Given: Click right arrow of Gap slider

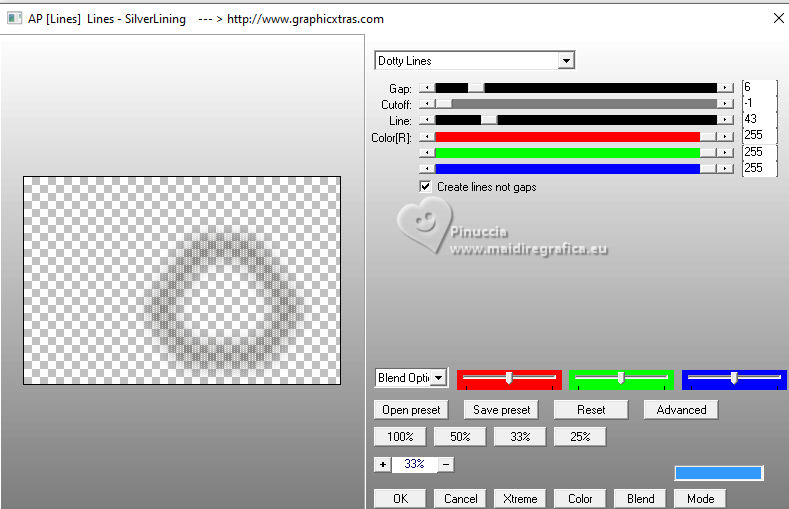Looking at the screenshot, I should pos(725,88).
